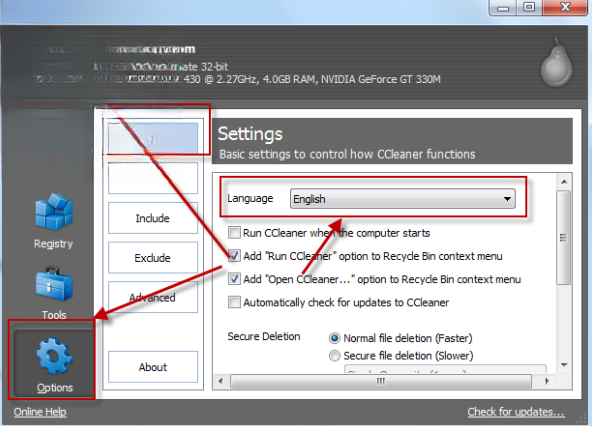This screenshot has width=592, height=426.
Task: Uncheck Add "Run CCleaner" Recycle Bin option
Action: point(234,256)
